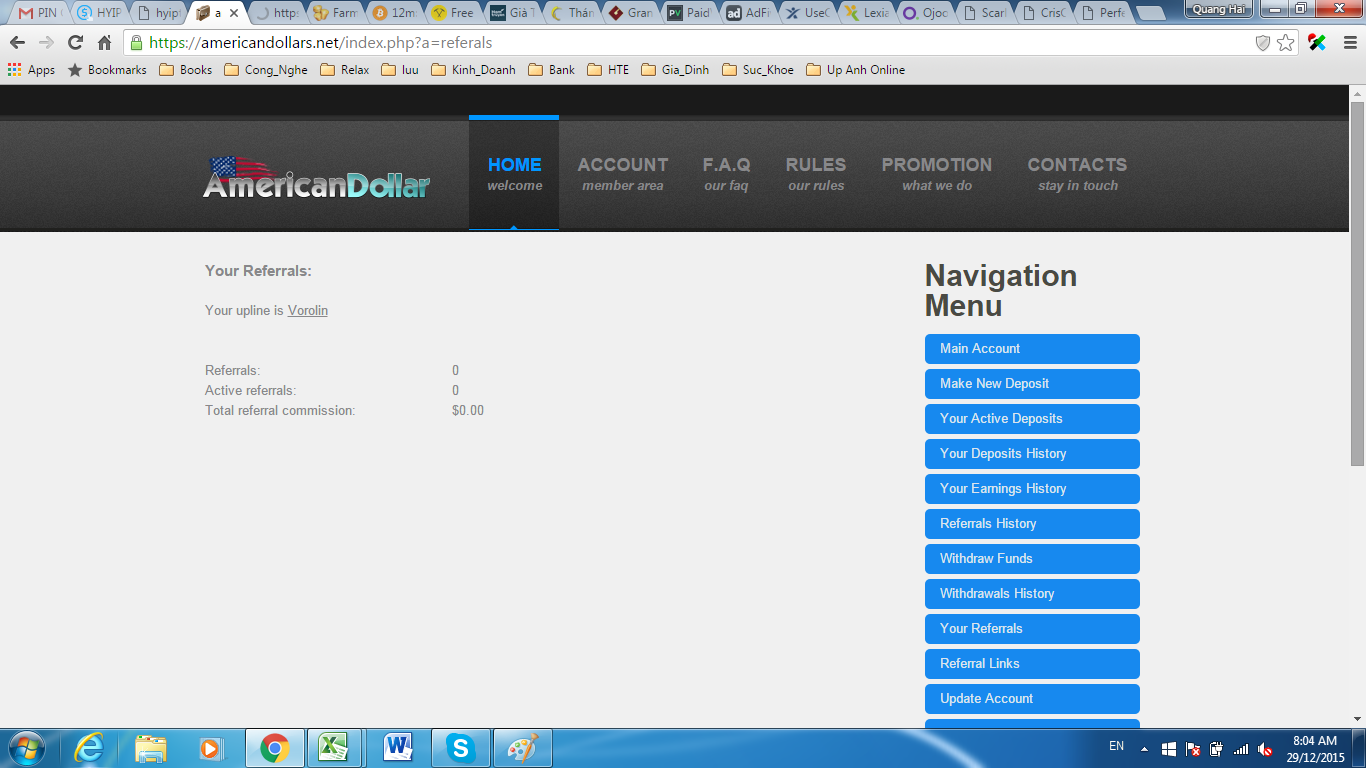Open the CONTACTS nav item
Viewport: 1366px width, 768px height.
coord(1077,174)
